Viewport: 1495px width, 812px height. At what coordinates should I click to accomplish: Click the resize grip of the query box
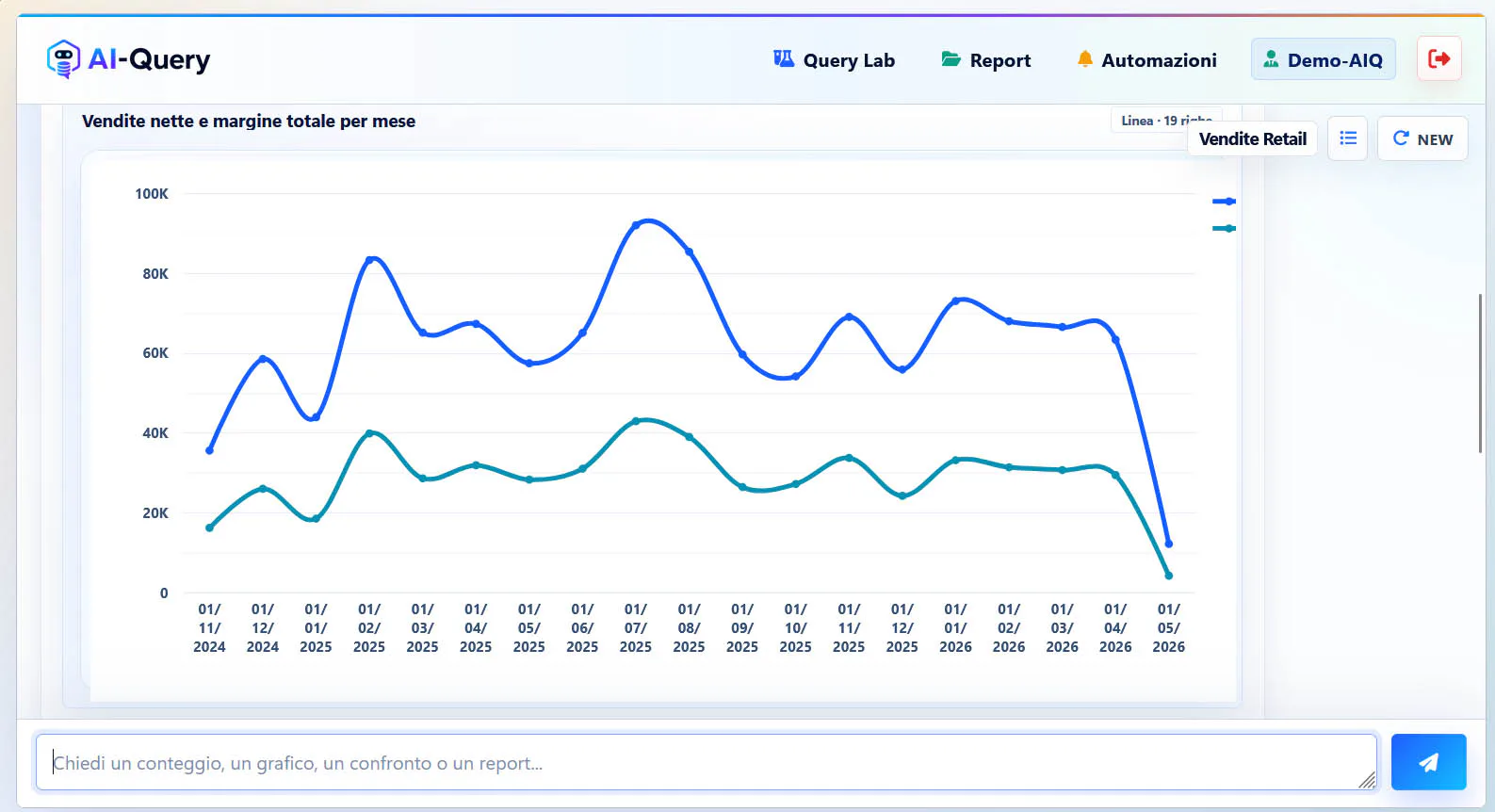point(1367,780)
